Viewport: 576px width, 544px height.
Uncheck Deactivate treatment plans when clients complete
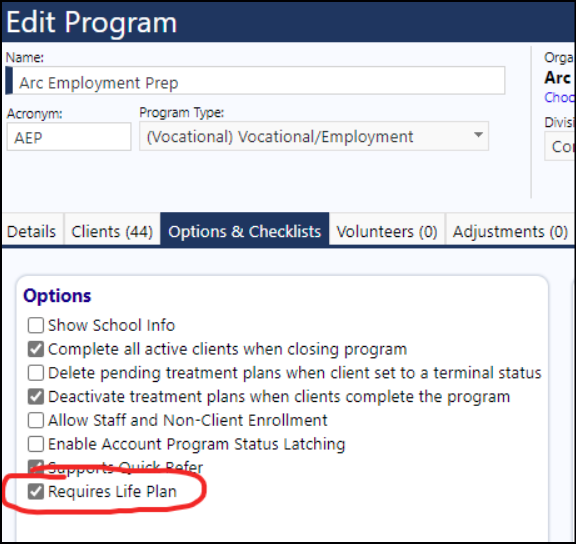tap(36, 397)
